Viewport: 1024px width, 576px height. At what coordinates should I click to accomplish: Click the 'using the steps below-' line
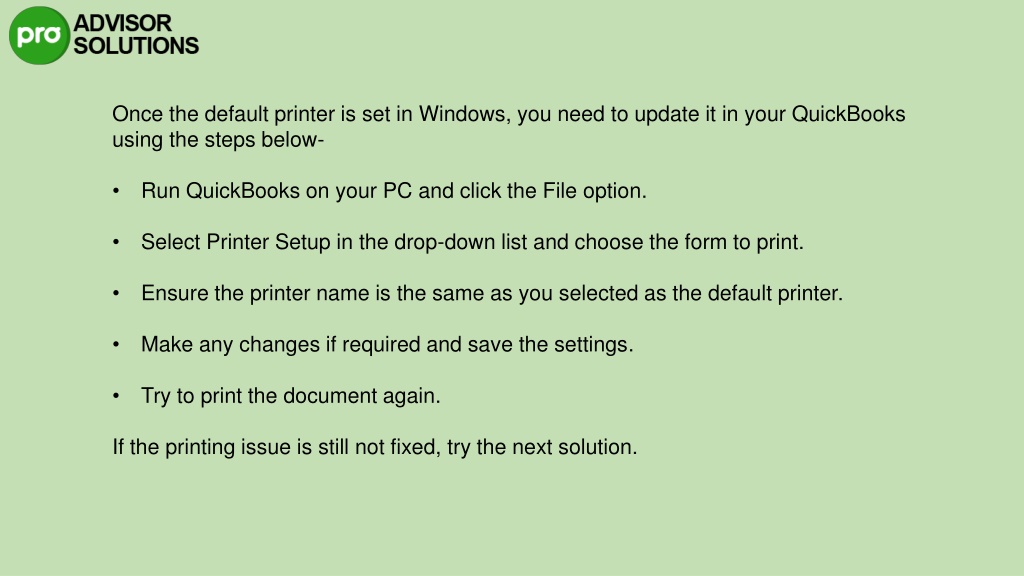(218, 140)
